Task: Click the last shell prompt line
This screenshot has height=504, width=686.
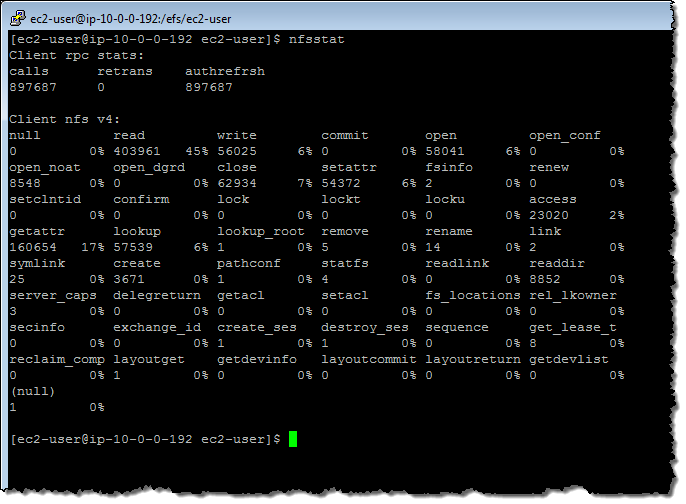Action: pos(145,439)
